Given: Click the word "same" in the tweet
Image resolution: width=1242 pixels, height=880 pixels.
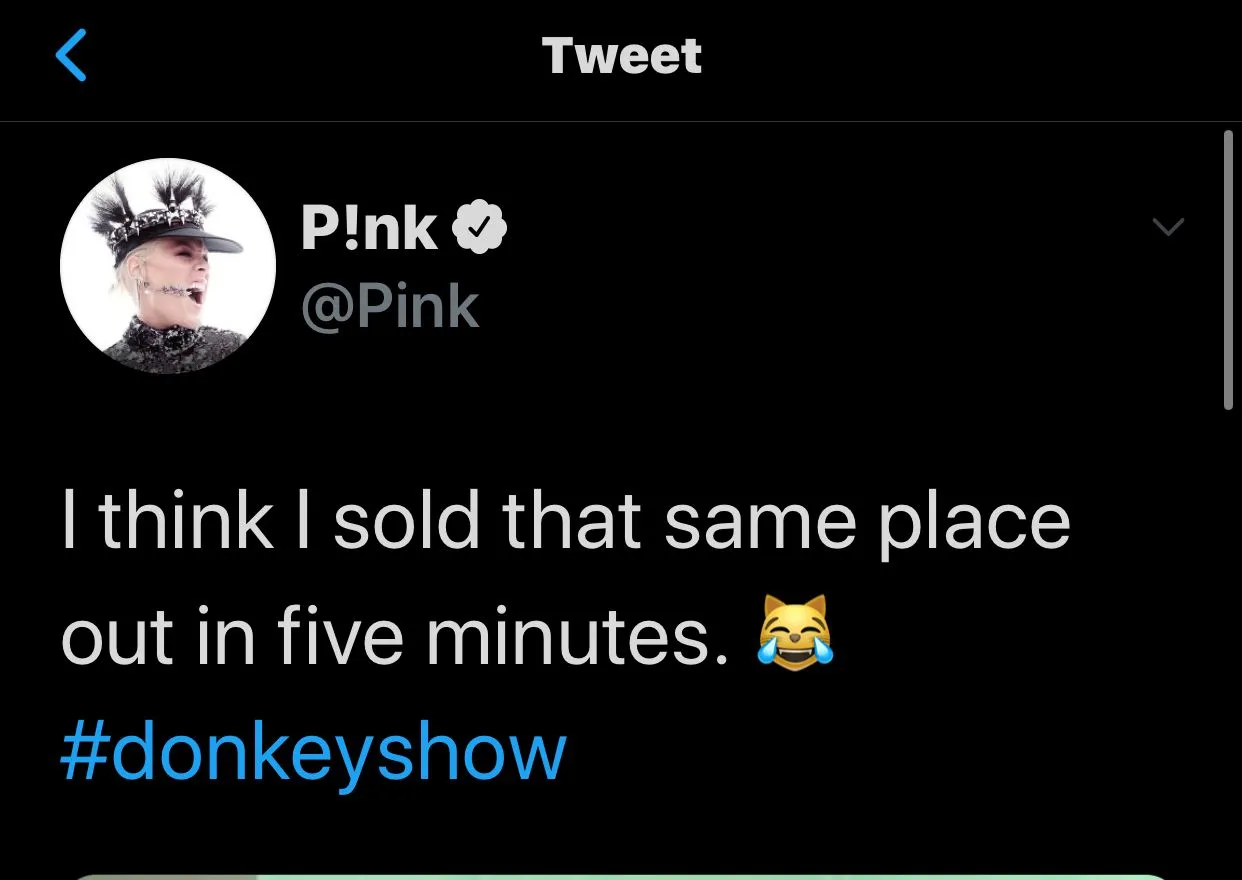Looking at the screenshot, I should click(761, 520).
